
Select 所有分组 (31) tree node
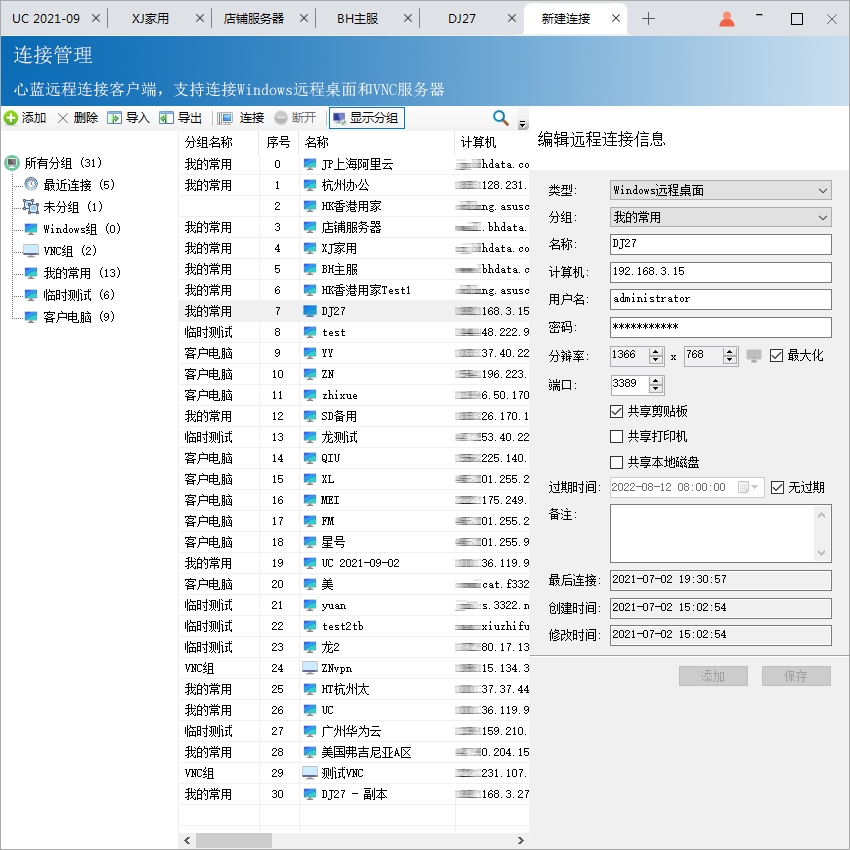[63, 163]
